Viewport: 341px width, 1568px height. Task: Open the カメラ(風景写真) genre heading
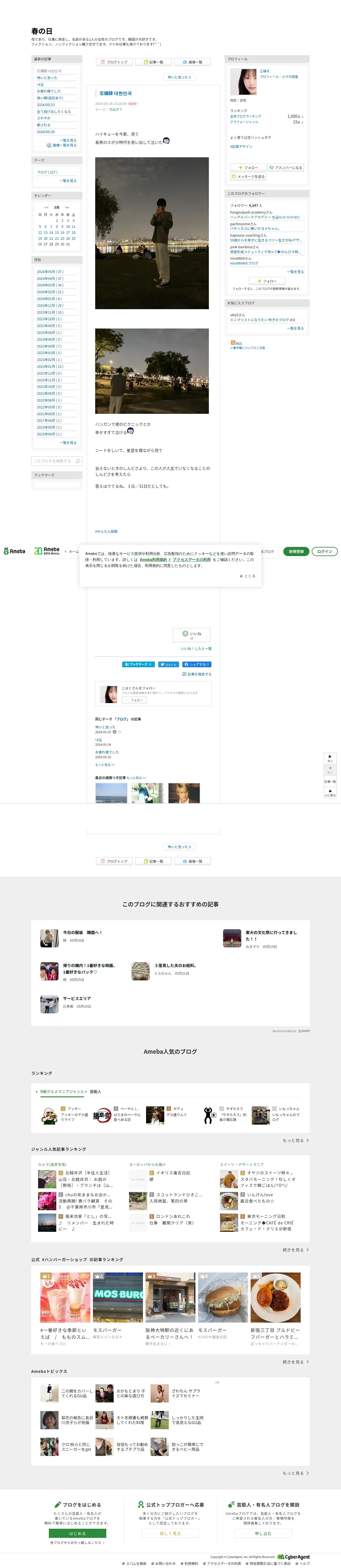coord(52,1164)
